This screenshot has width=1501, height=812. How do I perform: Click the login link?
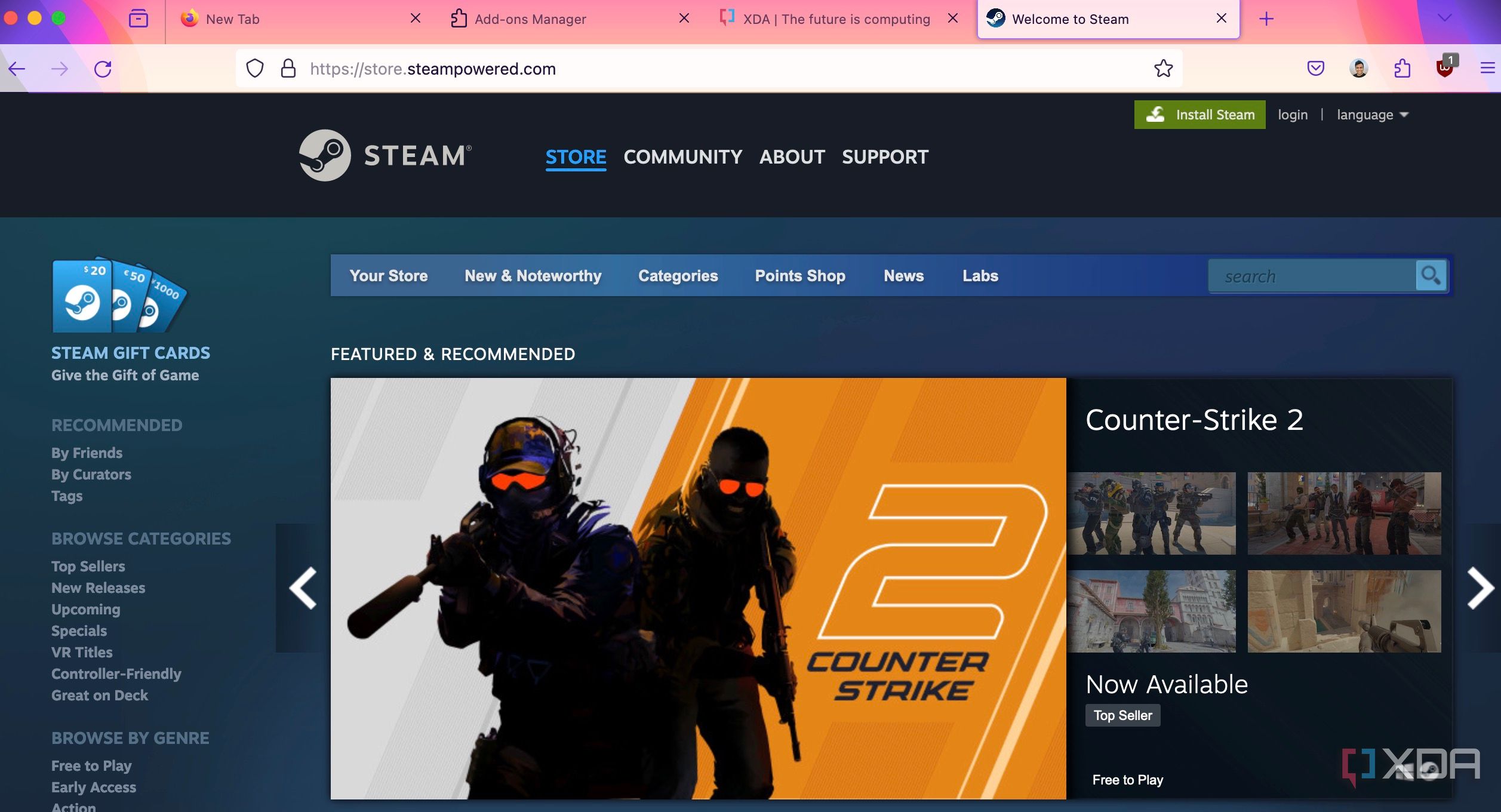1293,115
